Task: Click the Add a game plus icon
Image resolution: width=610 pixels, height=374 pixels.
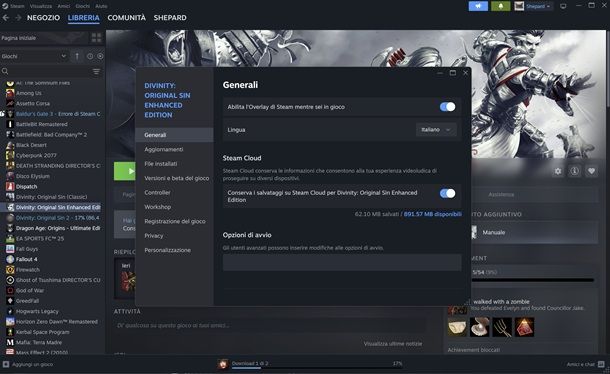Action: point(6,364)
